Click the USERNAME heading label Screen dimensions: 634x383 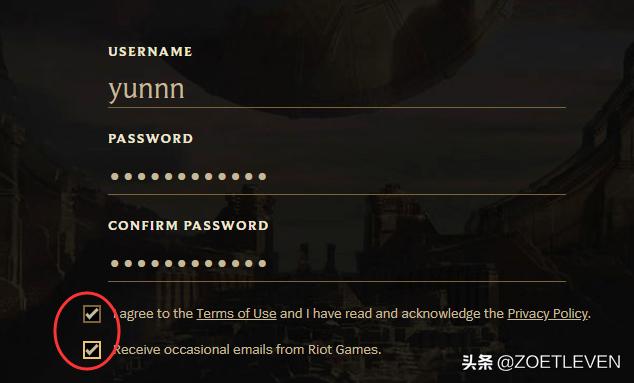pyautogui.click(x=150, y=52)
